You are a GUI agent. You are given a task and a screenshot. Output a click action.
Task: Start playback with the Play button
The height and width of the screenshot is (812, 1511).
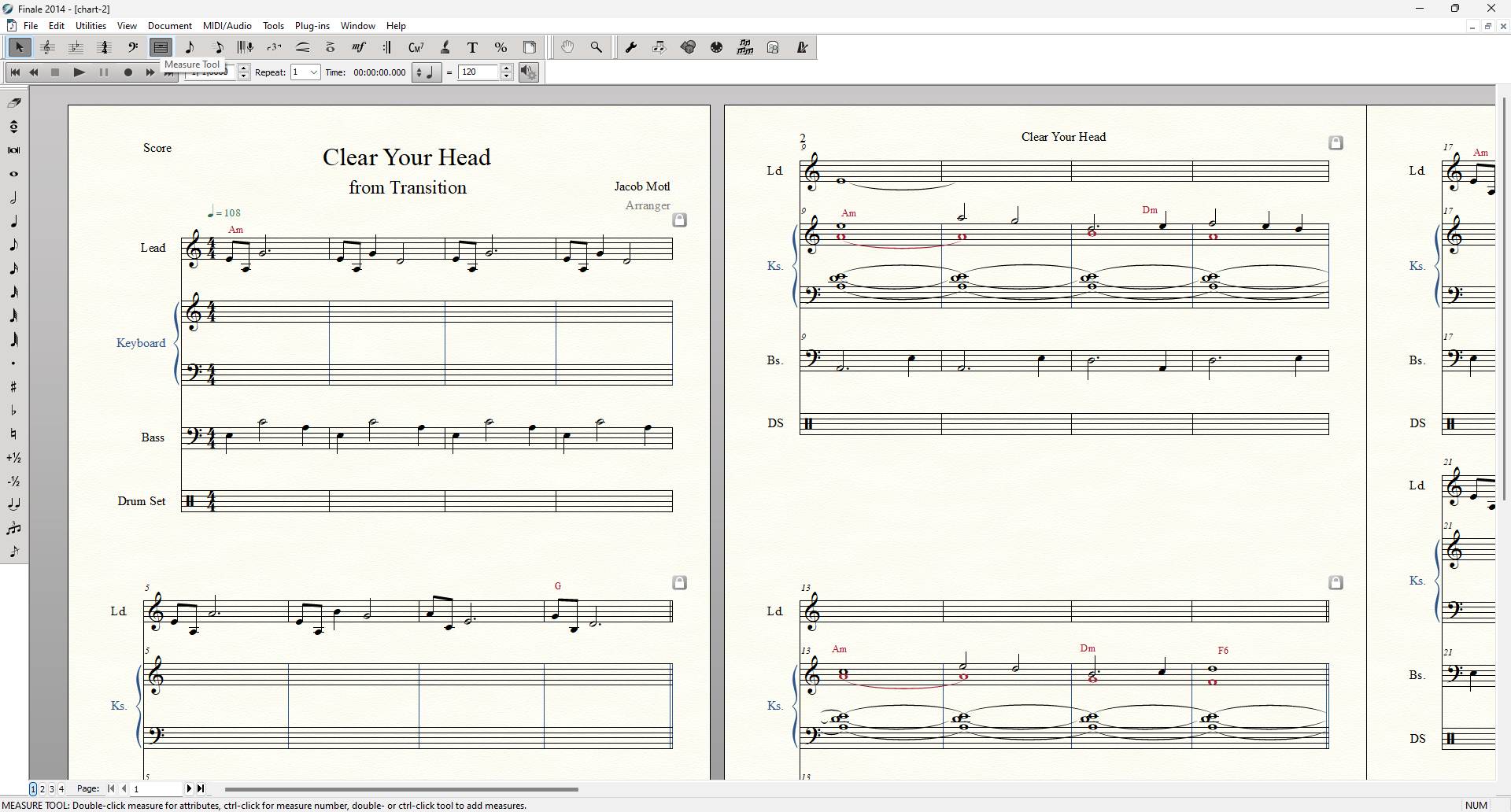79,72
